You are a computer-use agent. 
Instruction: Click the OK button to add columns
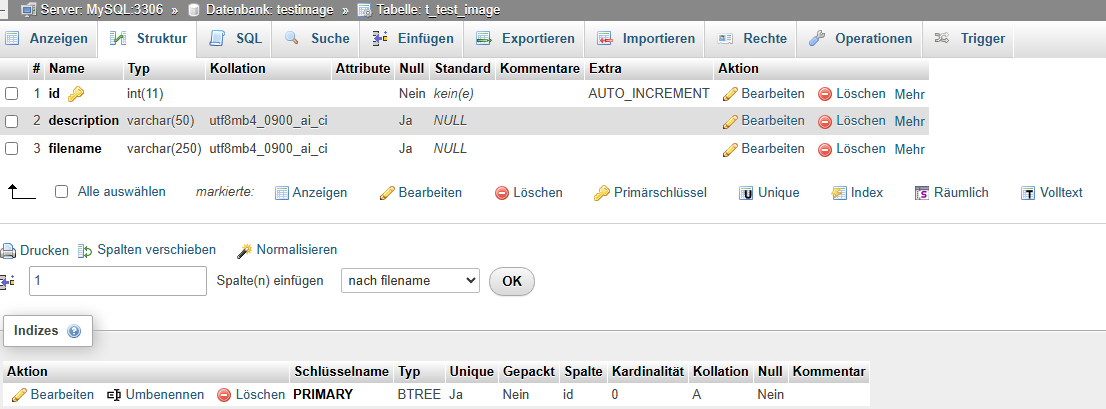(x=511, y=281)
